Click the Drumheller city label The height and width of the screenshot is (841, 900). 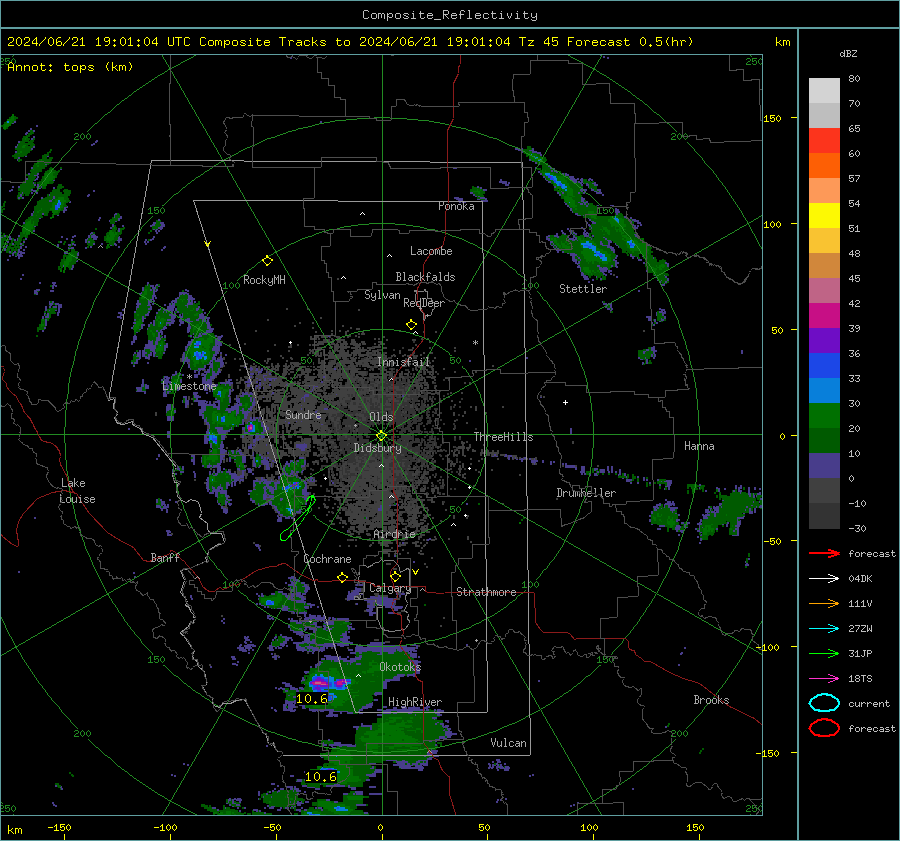[x=586, y=493]
